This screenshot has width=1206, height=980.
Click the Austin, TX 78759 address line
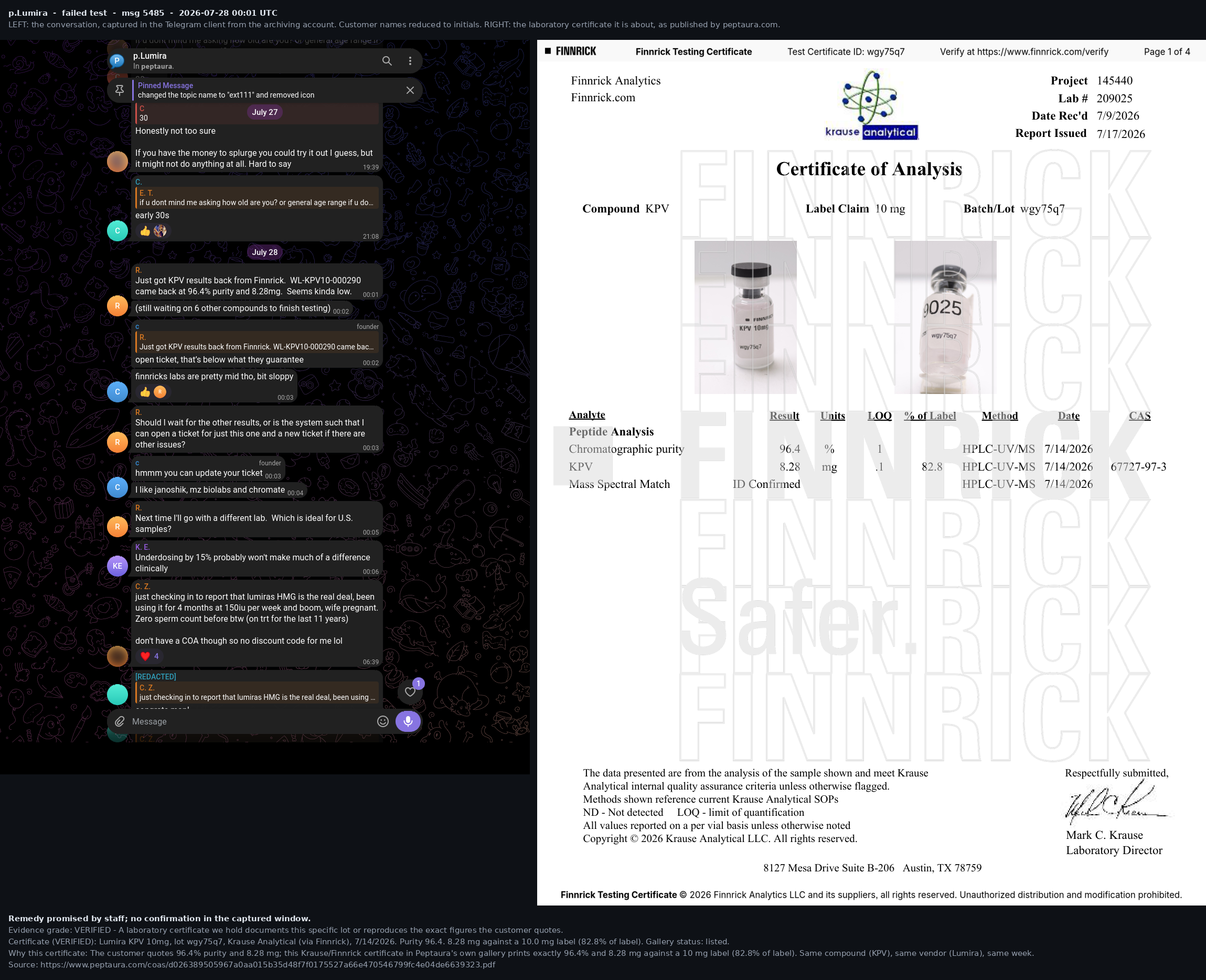tap(872, 868)
